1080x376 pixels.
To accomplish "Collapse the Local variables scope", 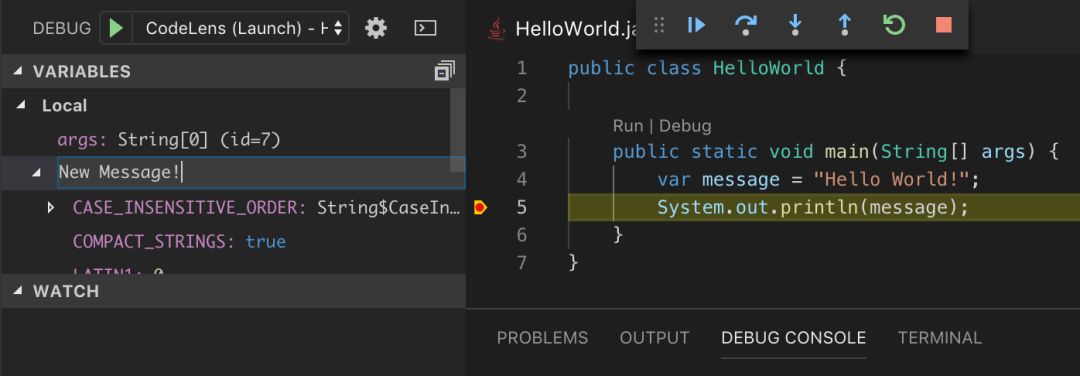I will point(21,105).
